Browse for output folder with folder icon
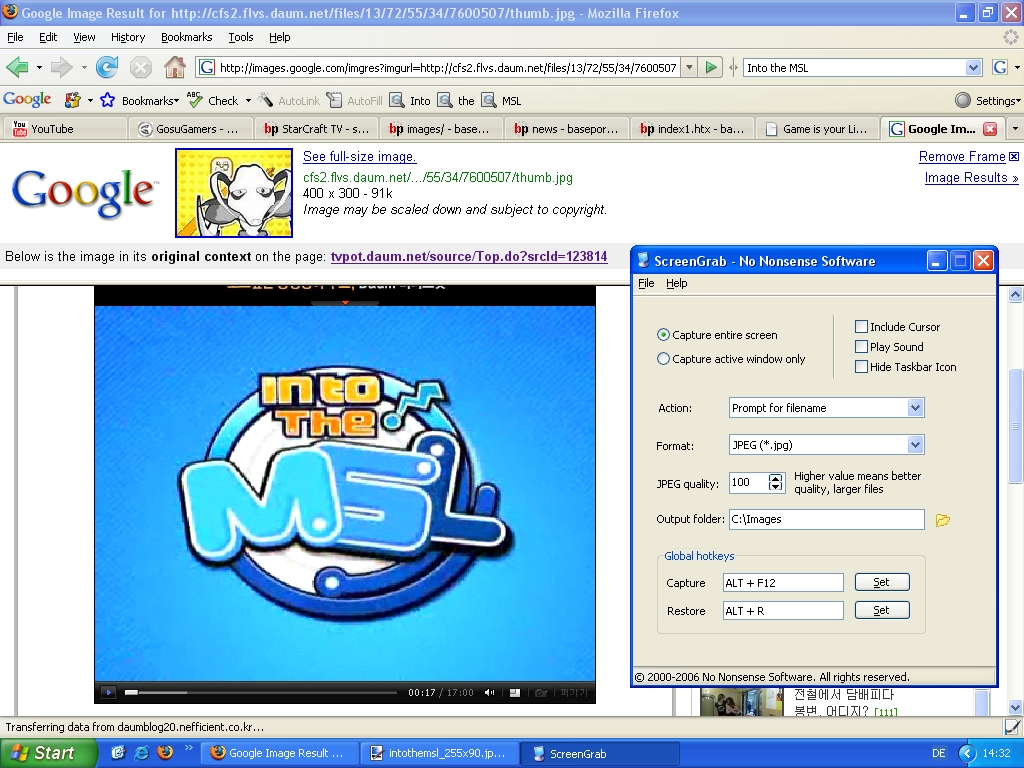This screenshot has height=768, width=1024. click(942, 520)
